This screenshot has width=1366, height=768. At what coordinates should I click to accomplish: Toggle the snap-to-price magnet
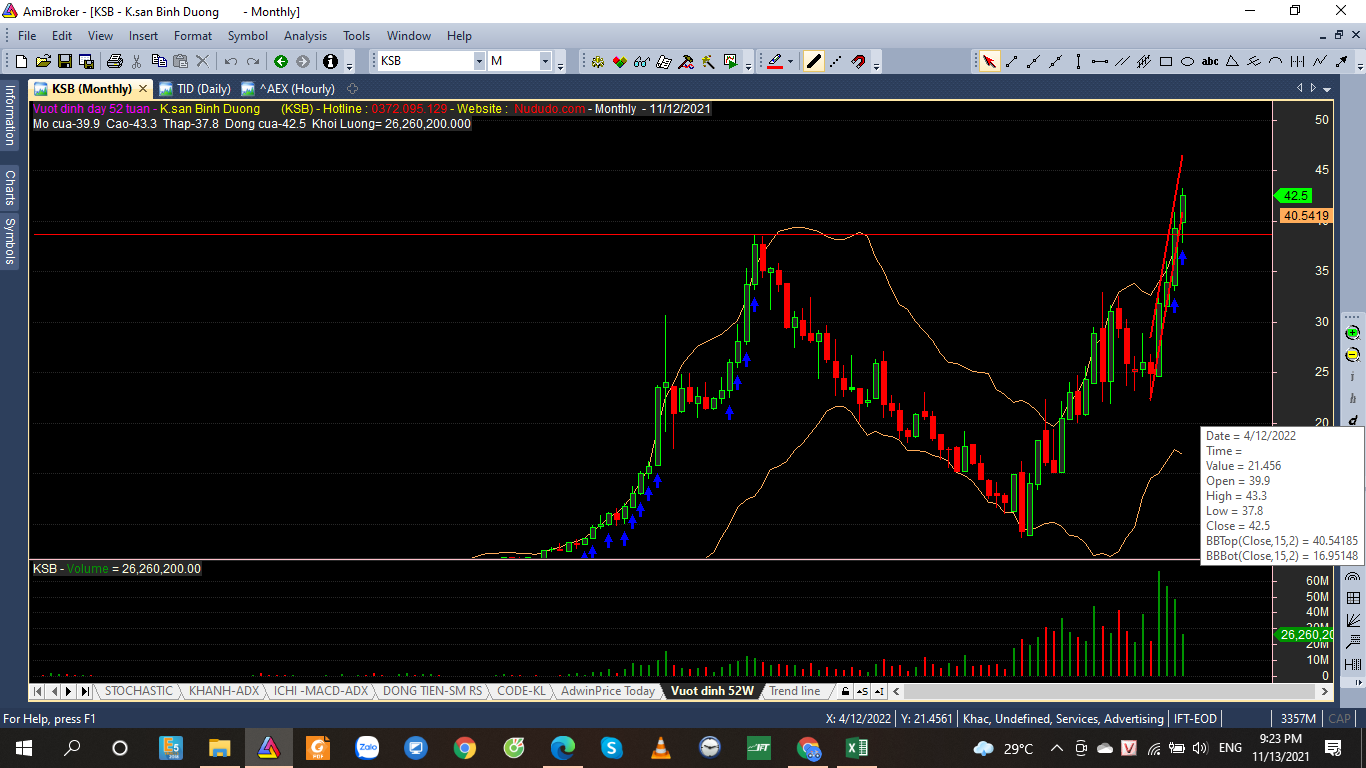[858, 61]
